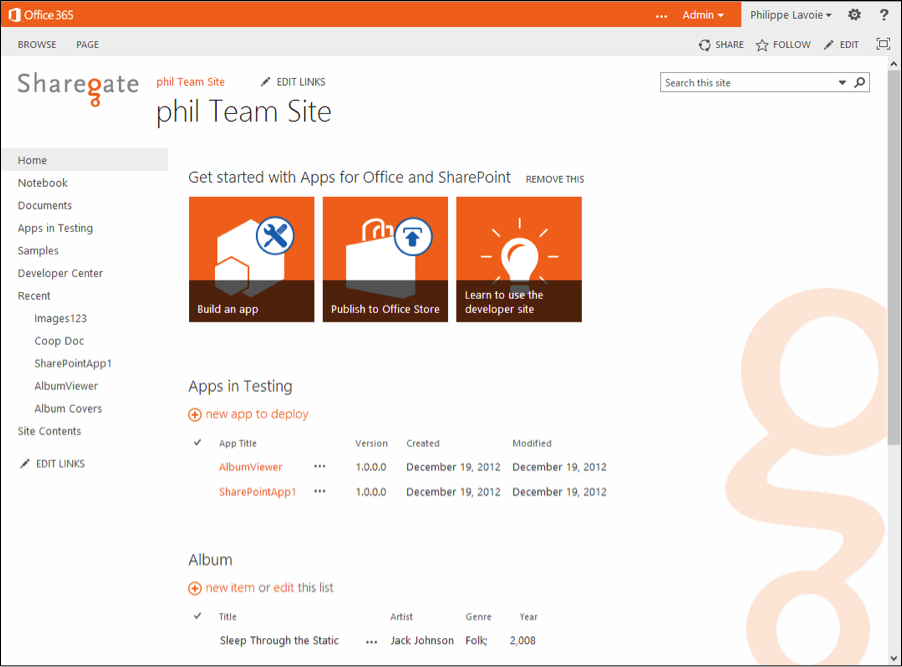Screen dimensions: 902x667
Task: Click the new item link in Album
Action: (x=230, y=588)
